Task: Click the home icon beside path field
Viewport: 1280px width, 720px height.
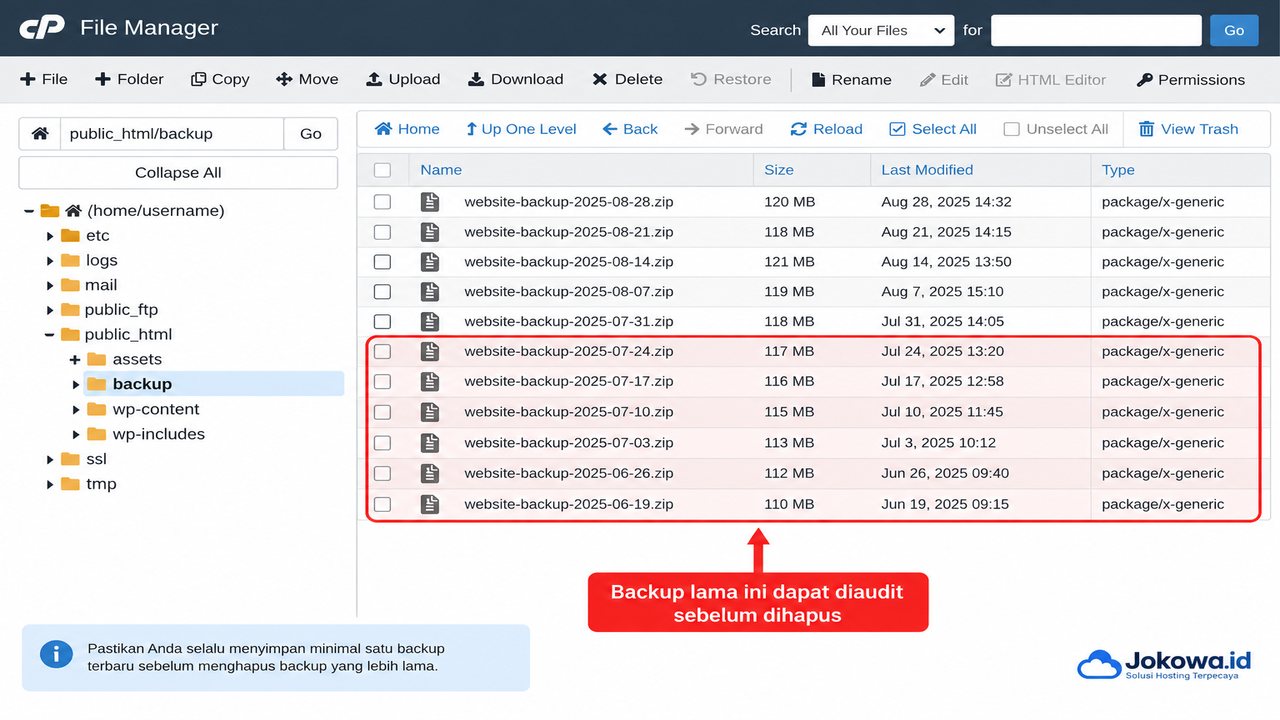Action: click(x=40, y=133)
